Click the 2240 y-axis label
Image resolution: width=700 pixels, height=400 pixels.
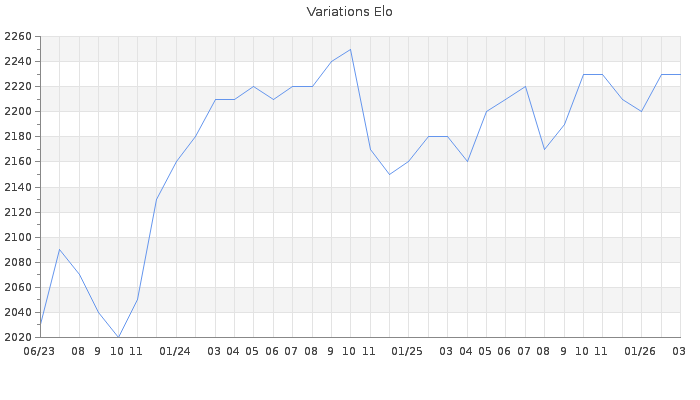(18, 62)
